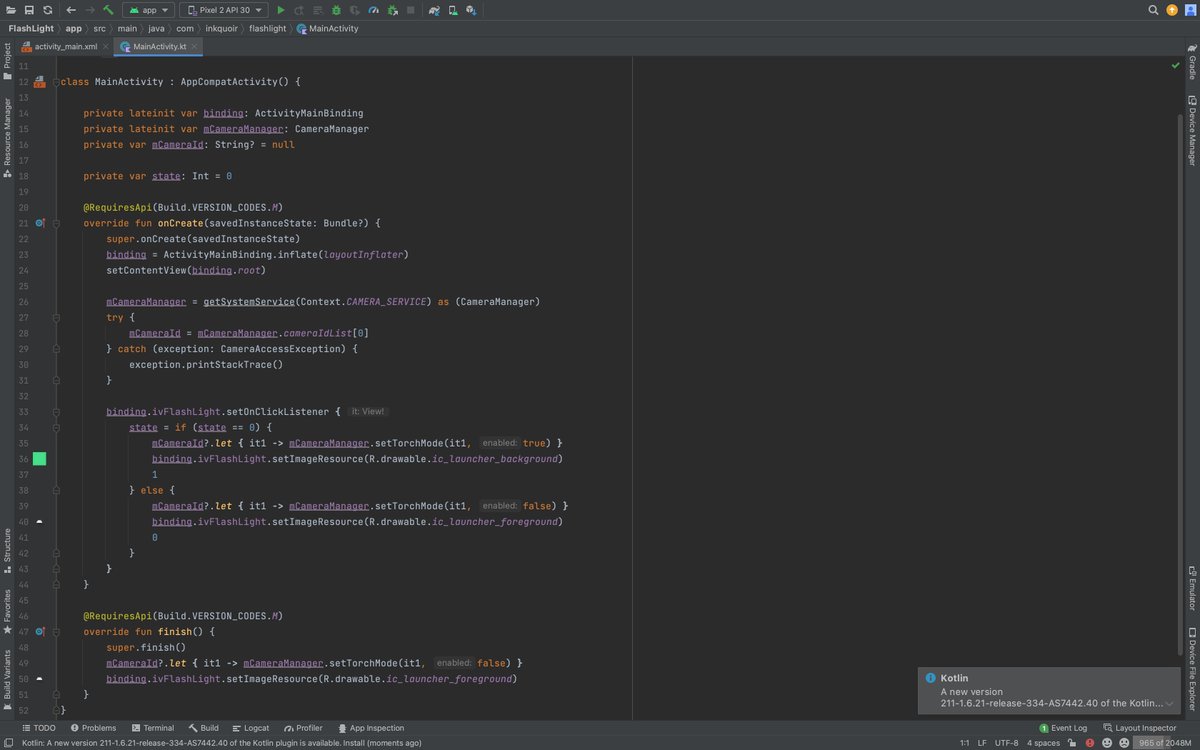Open the Favorites tool window
The image size is (1200, 750).
click(7, 612)
